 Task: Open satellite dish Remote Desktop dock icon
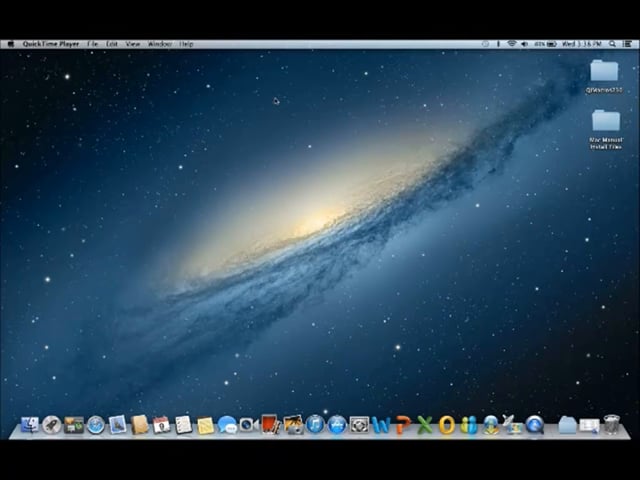point(512,424)
